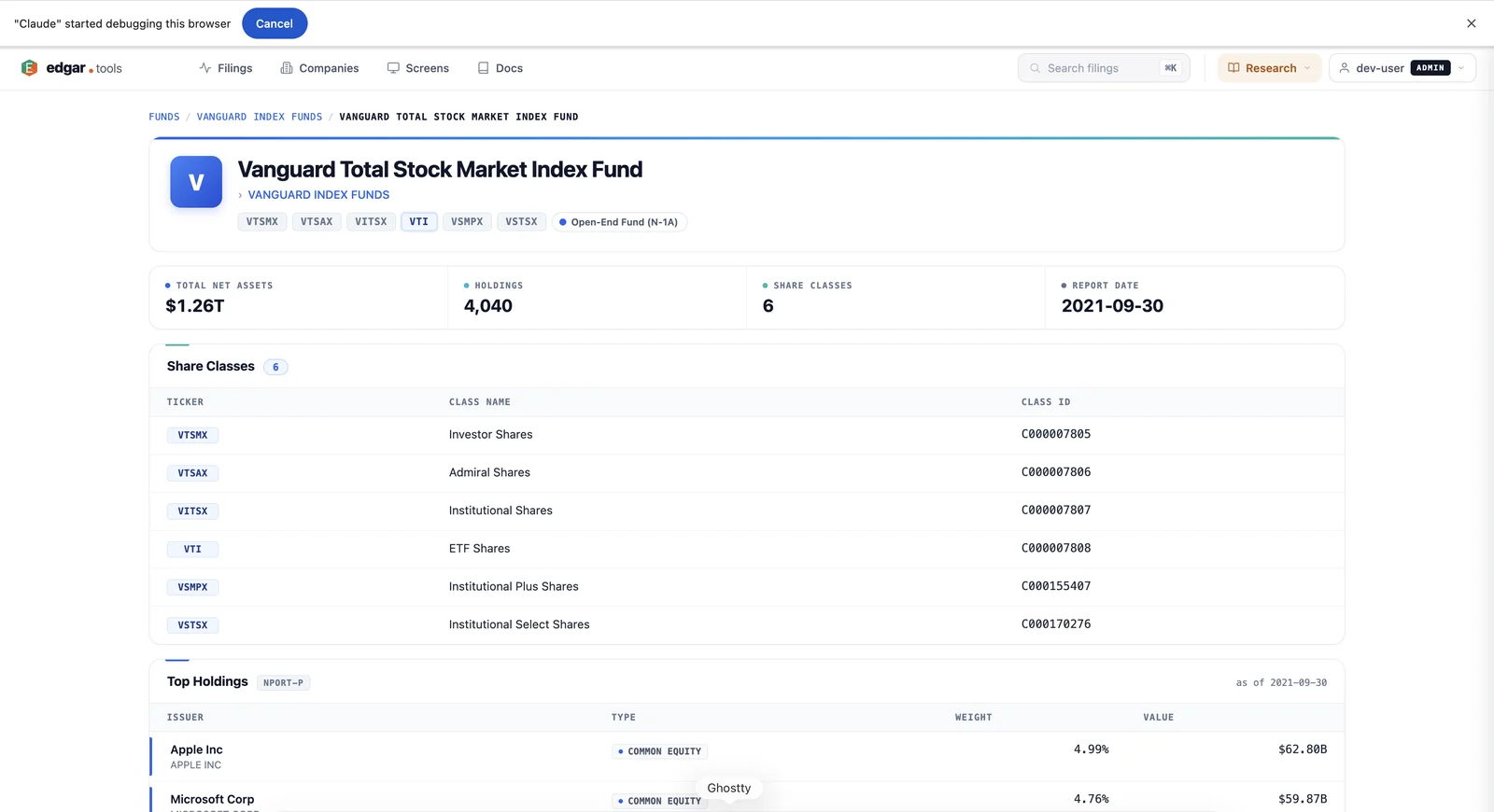Viewport: 1494px width, 812px height.
Task: Click the dev-user person icon
Action: pyautogui.click(x=1345, y=68)
